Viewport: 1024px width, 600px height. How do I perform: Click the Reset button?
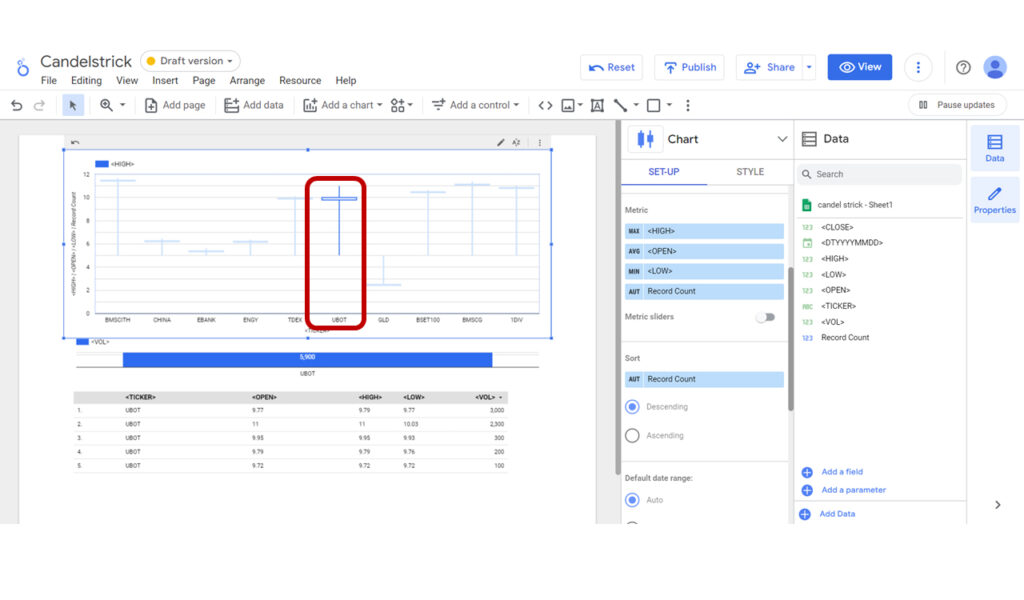611,67
